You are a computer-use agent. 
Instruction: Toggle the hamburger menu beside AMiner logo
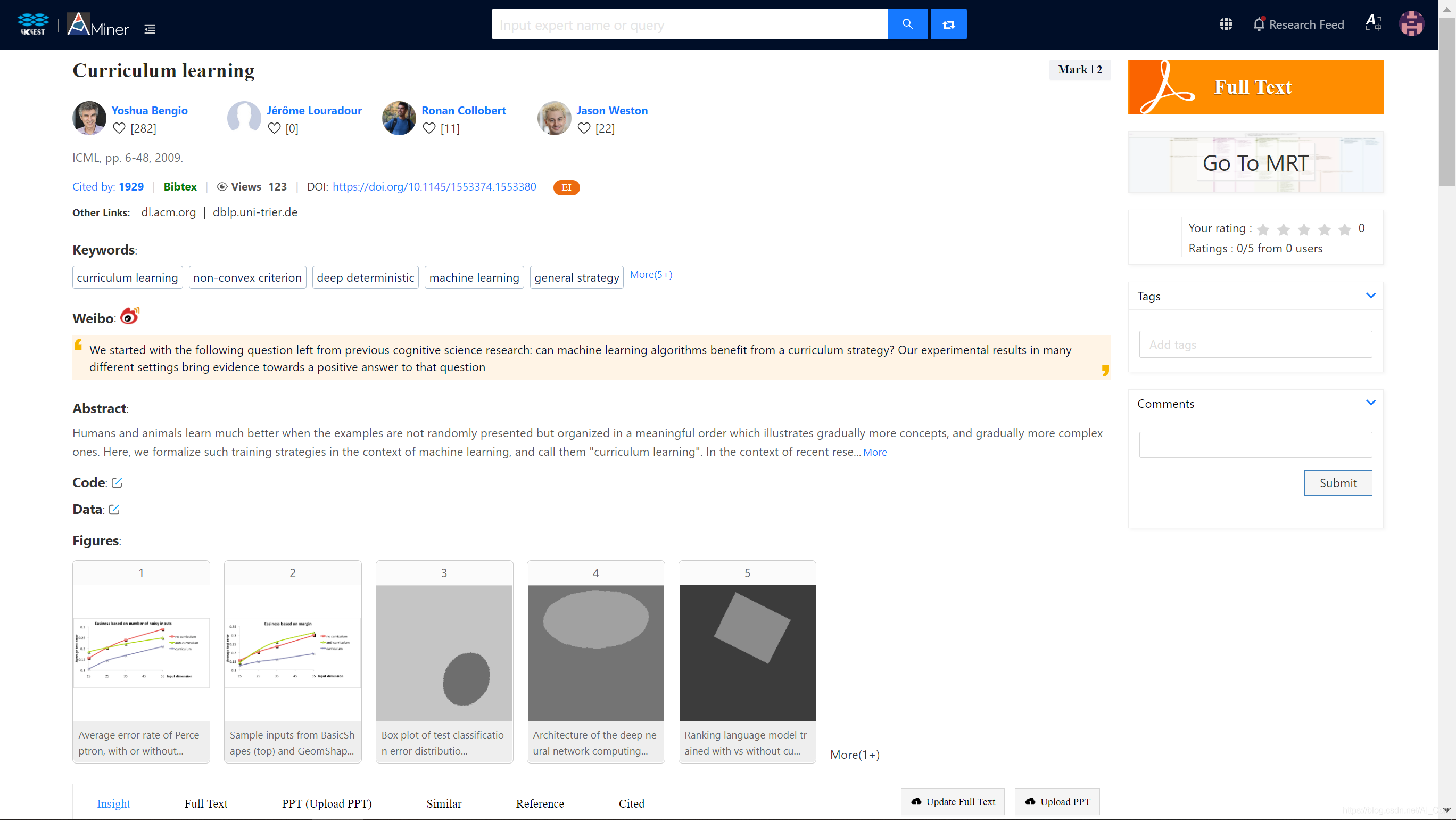coord(150,29)
